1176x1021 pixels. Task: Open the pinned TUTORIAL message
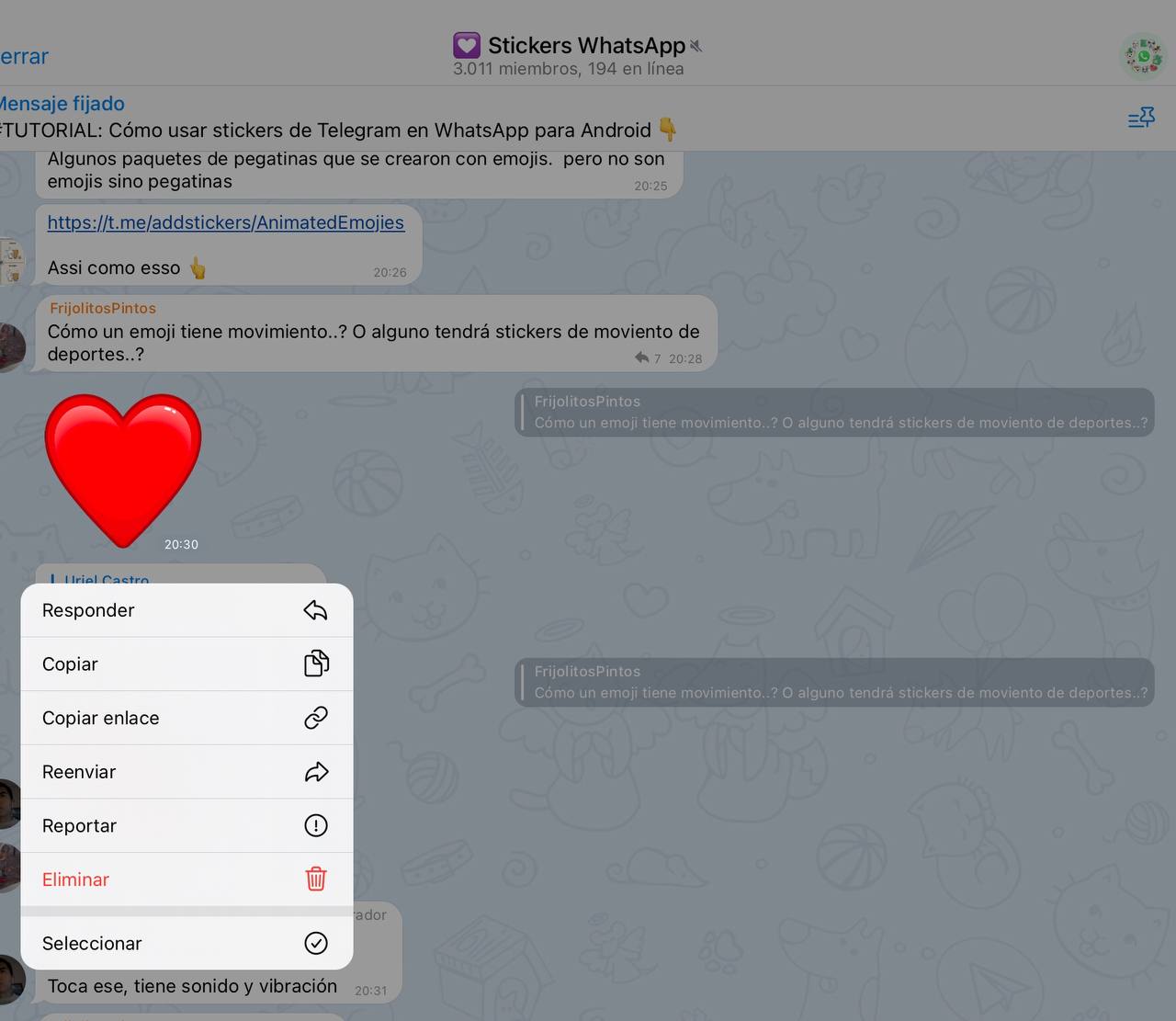click(x=338, y=130)
